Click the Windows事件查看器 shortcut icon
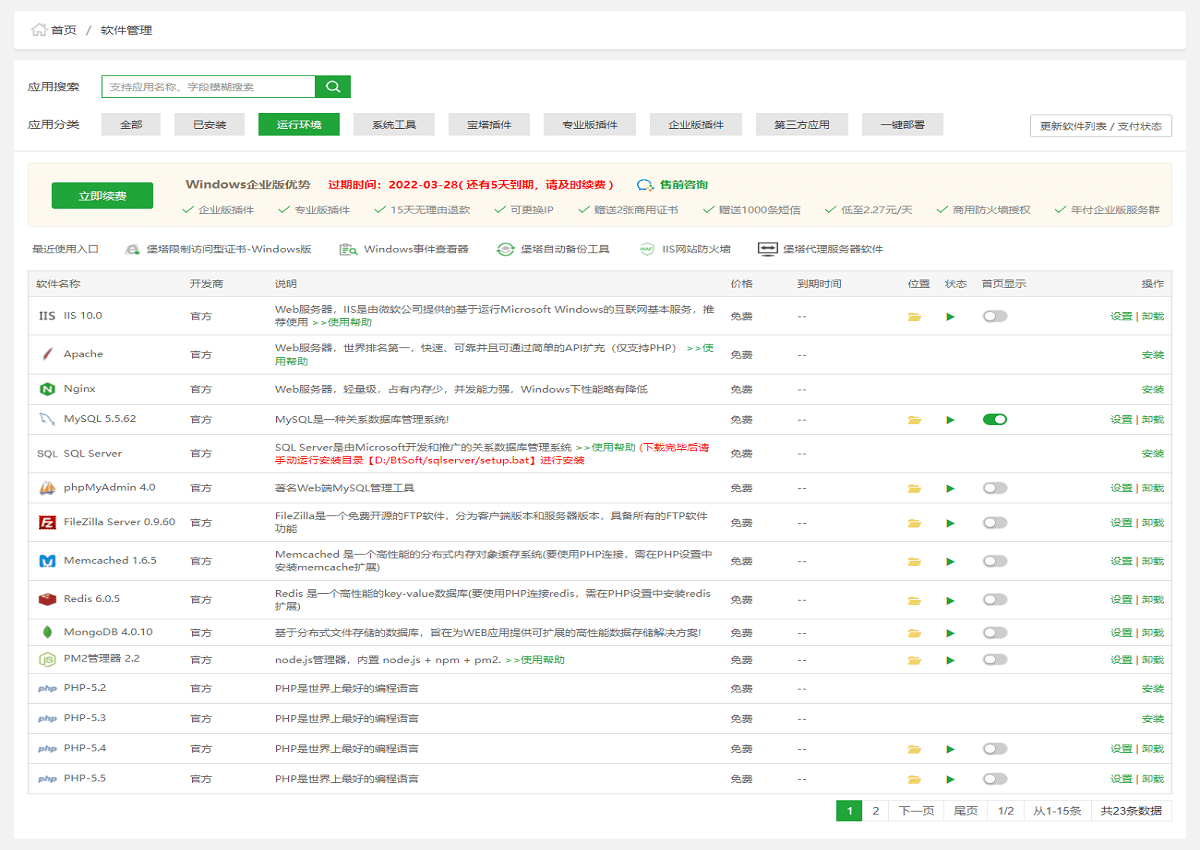1200x850 pixels. coord(348,249)
